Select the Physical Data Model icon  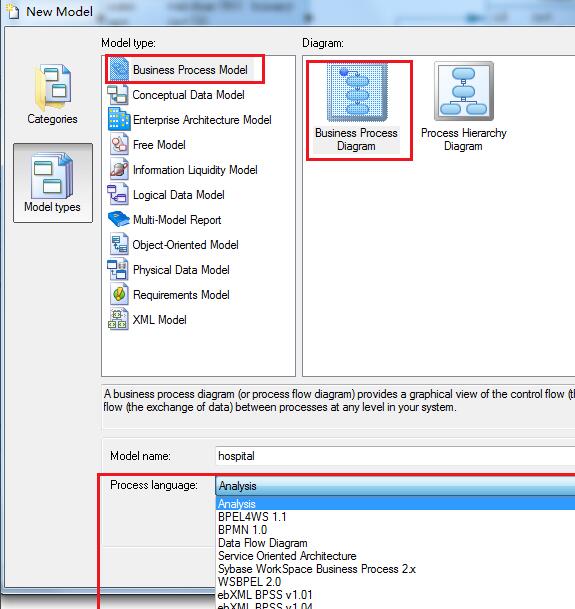[118, 270]
